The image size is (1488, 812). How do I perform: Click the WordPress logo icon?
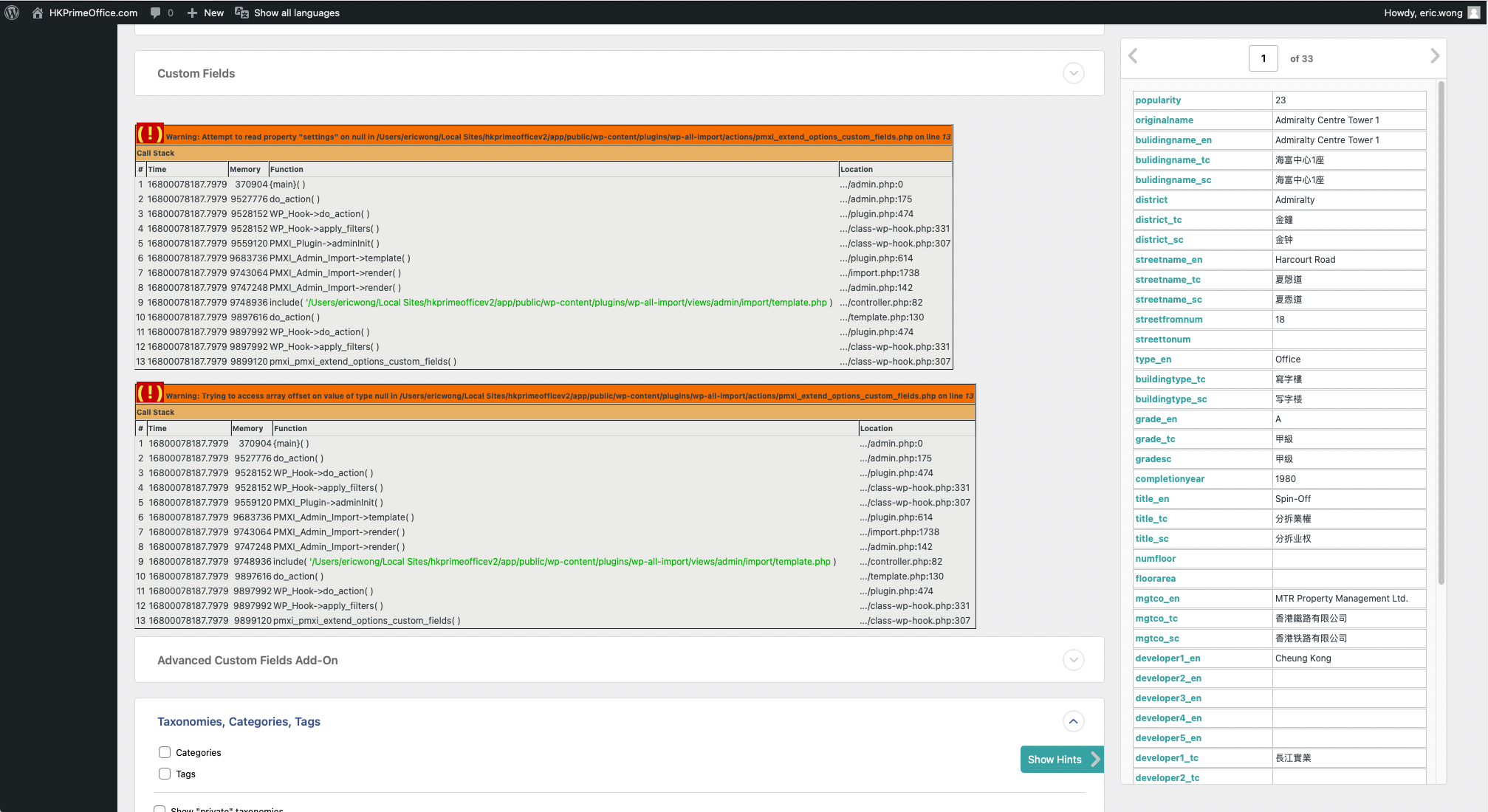pyautogui.click(x=12, y=13)
